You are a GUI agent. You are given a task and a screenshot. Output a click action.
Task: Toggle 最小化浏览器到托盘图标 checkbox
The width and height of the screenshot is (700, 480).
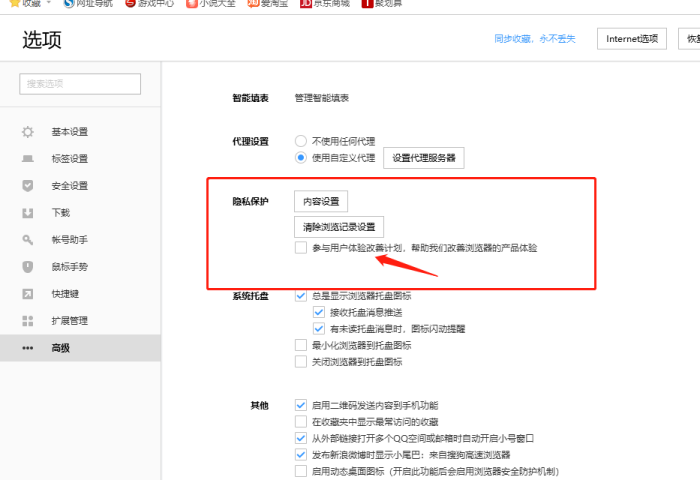(x=301, y=344)
